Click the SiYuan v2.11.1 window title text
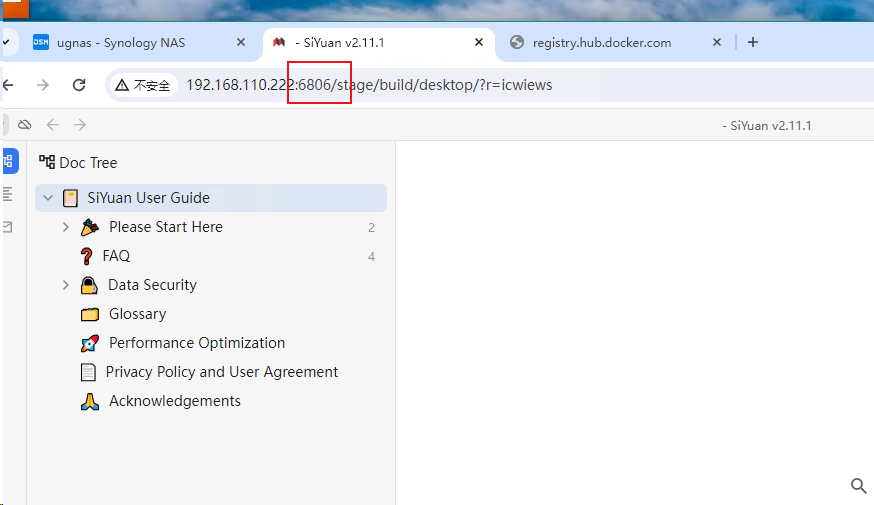The width and height of the screenshot is (874, 505). (x=767, y=126)
